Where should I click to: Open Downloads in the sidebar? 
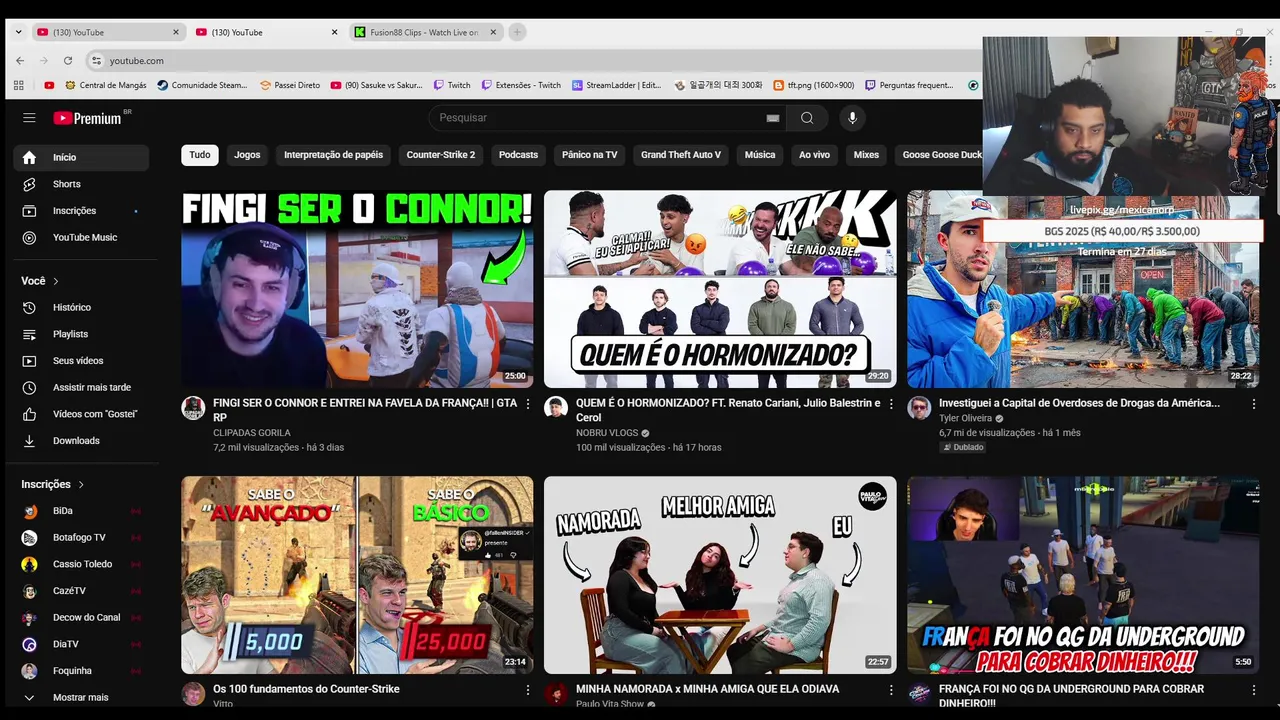tap(81, 441)
